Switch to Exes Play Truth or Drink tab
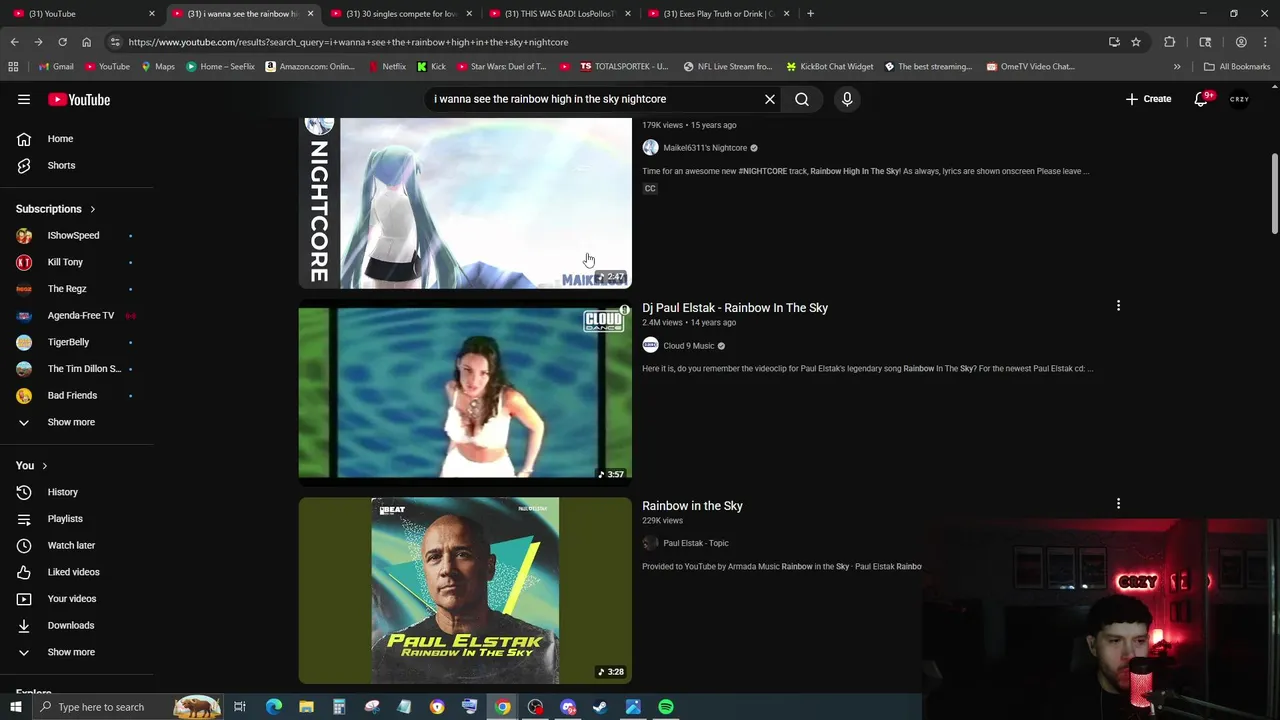The image size is (1280, 720). pos(718,14)
